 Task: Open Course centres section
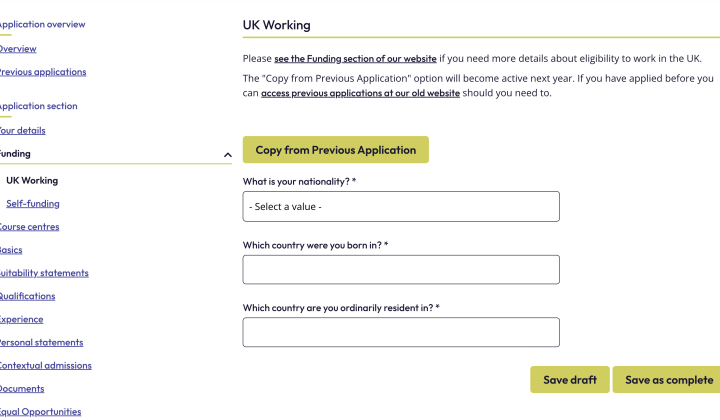click(x=29, y=227)
